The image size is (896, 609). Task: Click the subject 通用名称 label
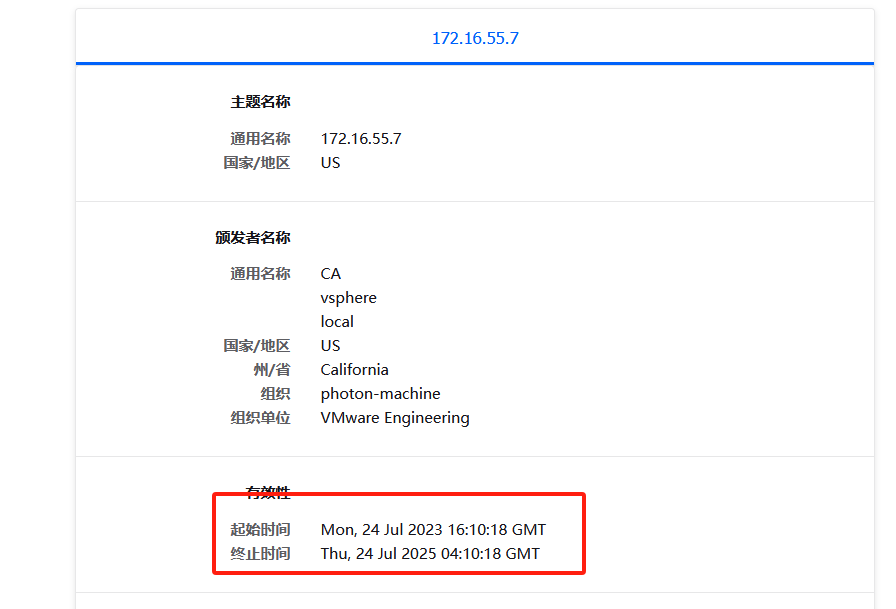[261, 139]
